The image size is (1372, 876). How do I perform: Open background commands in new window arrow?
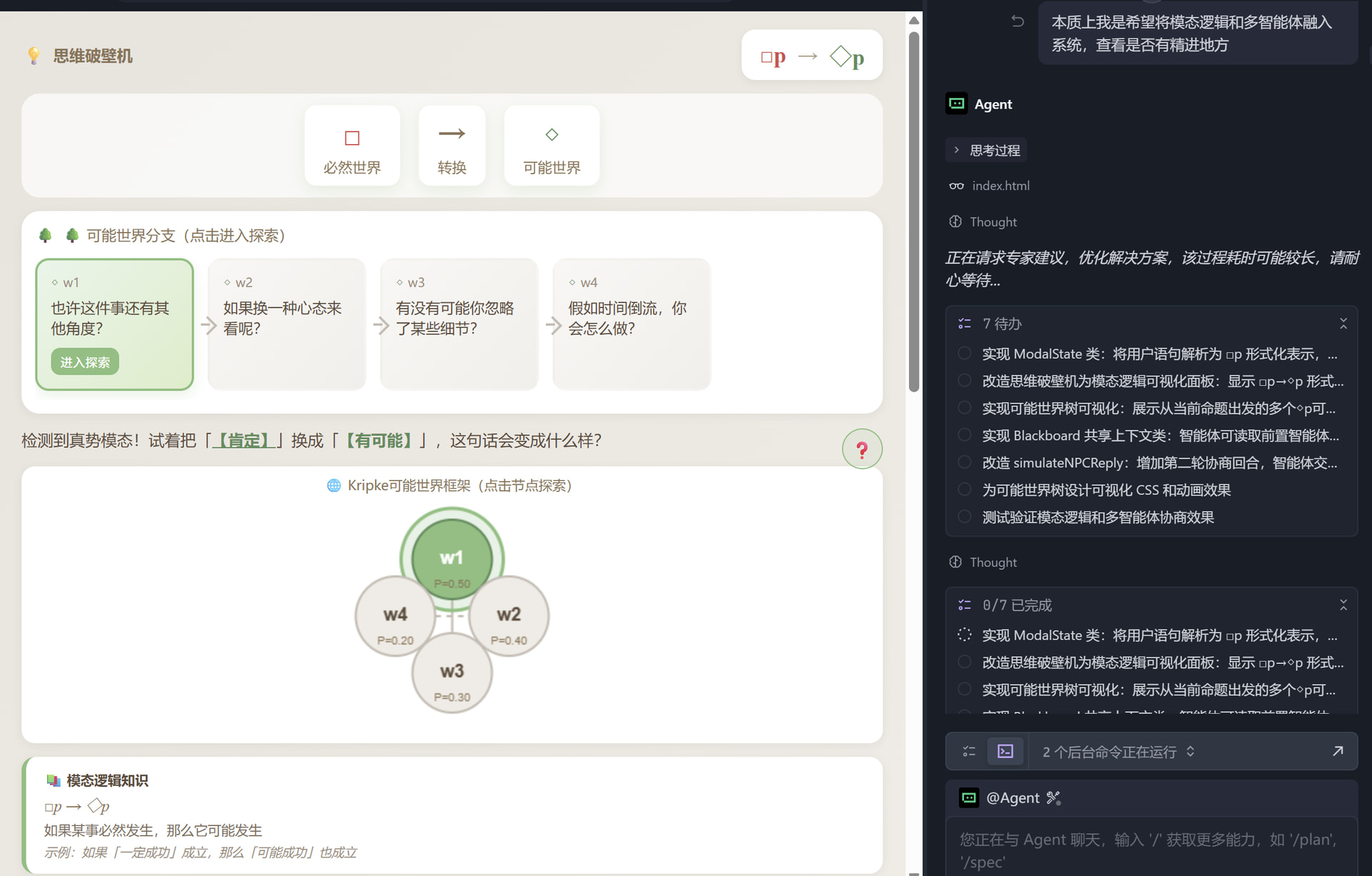pyautogui.click(x=1337, y=751)
